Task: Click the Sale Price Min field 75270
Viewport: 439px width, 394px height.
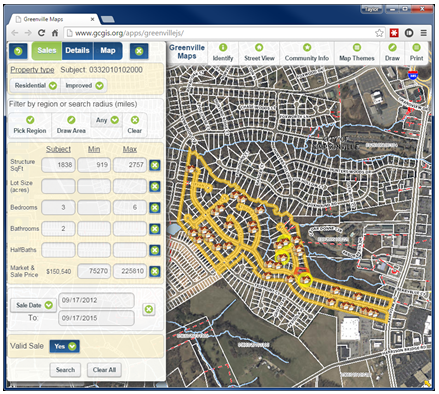Action: click(94, 271)
